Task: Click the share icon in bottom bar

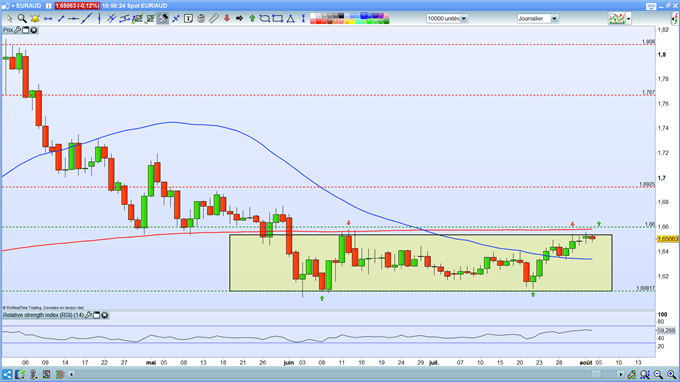Action: click(x=7, y=374)
